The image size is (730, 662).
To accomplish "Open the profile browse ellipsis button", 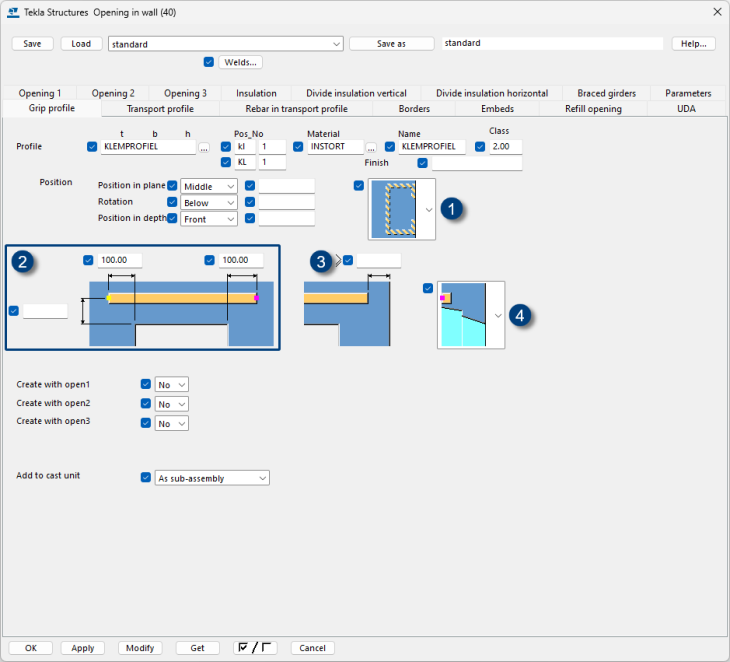I will [x=204, y=147].
